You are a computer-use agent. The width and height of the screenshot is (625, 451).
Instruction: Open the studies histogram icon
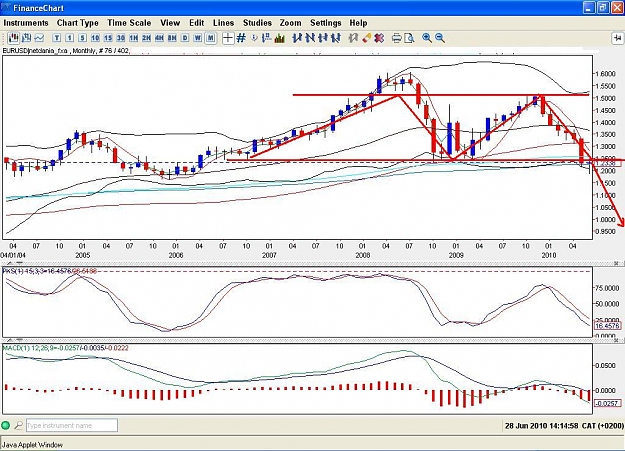click(x=280, y=38)
